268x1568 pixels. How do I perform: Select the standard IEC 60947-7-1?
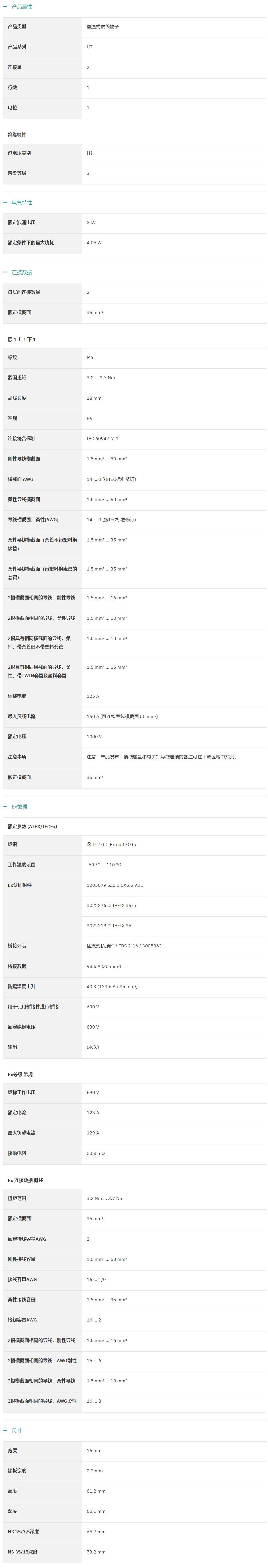[103, 439]
